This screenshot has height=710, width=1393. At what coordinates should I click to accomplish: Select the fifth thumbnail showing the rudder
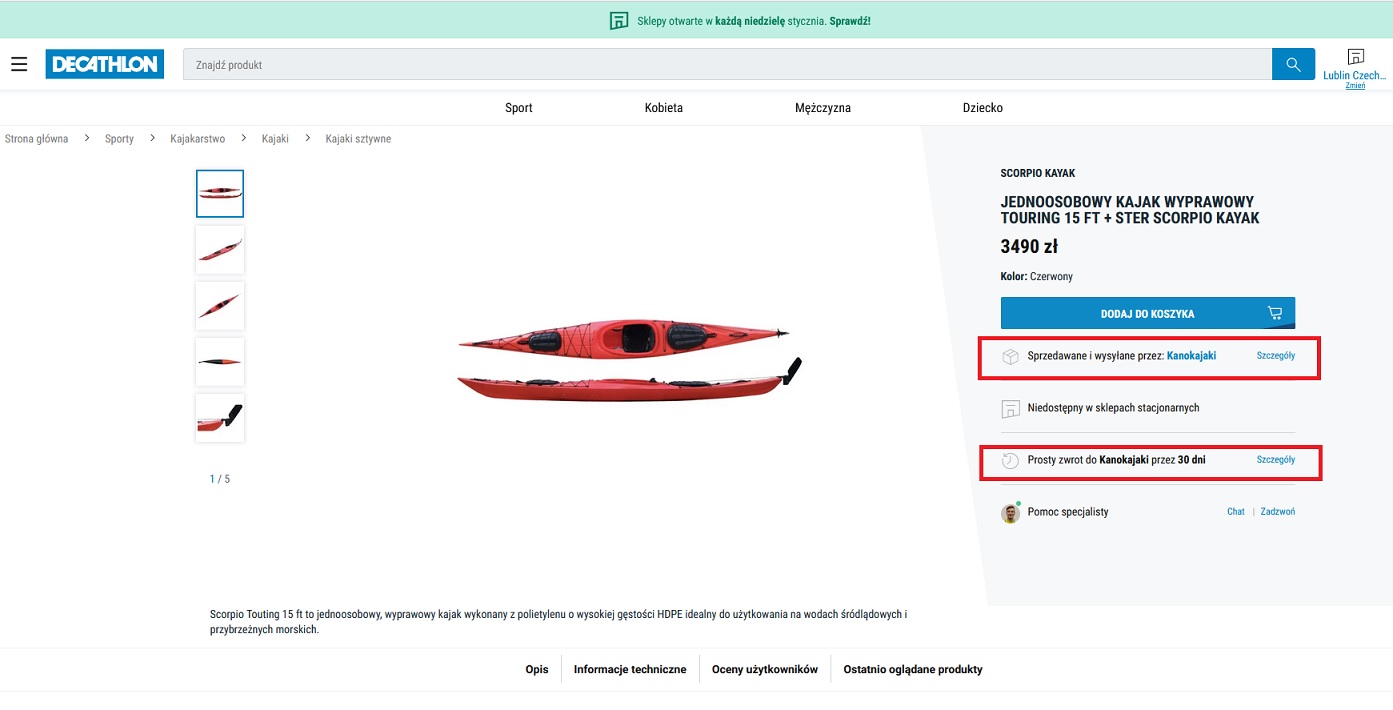click(x=220, y=418)
